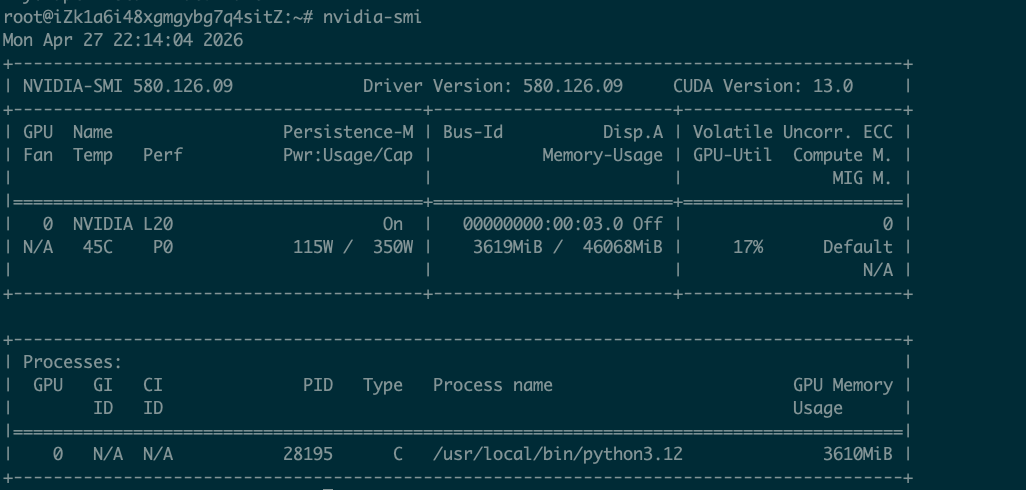This screenshot has width=1026, height=490.
Task: Click the Fan value N/A
Action: (x=38, y=247)
